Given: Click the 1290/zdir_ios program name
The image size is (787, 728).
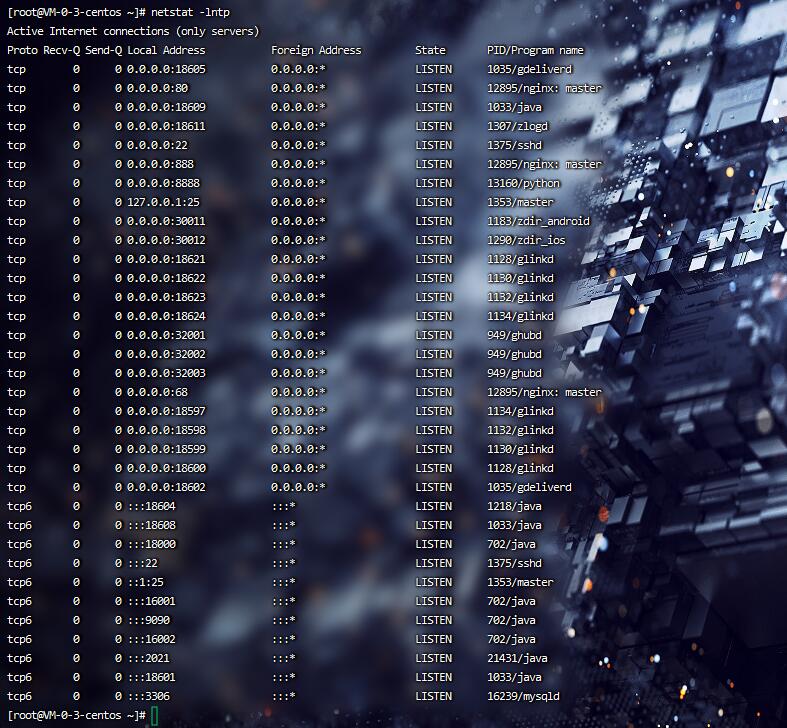Looking at the screenshot, I should point(526,240).
